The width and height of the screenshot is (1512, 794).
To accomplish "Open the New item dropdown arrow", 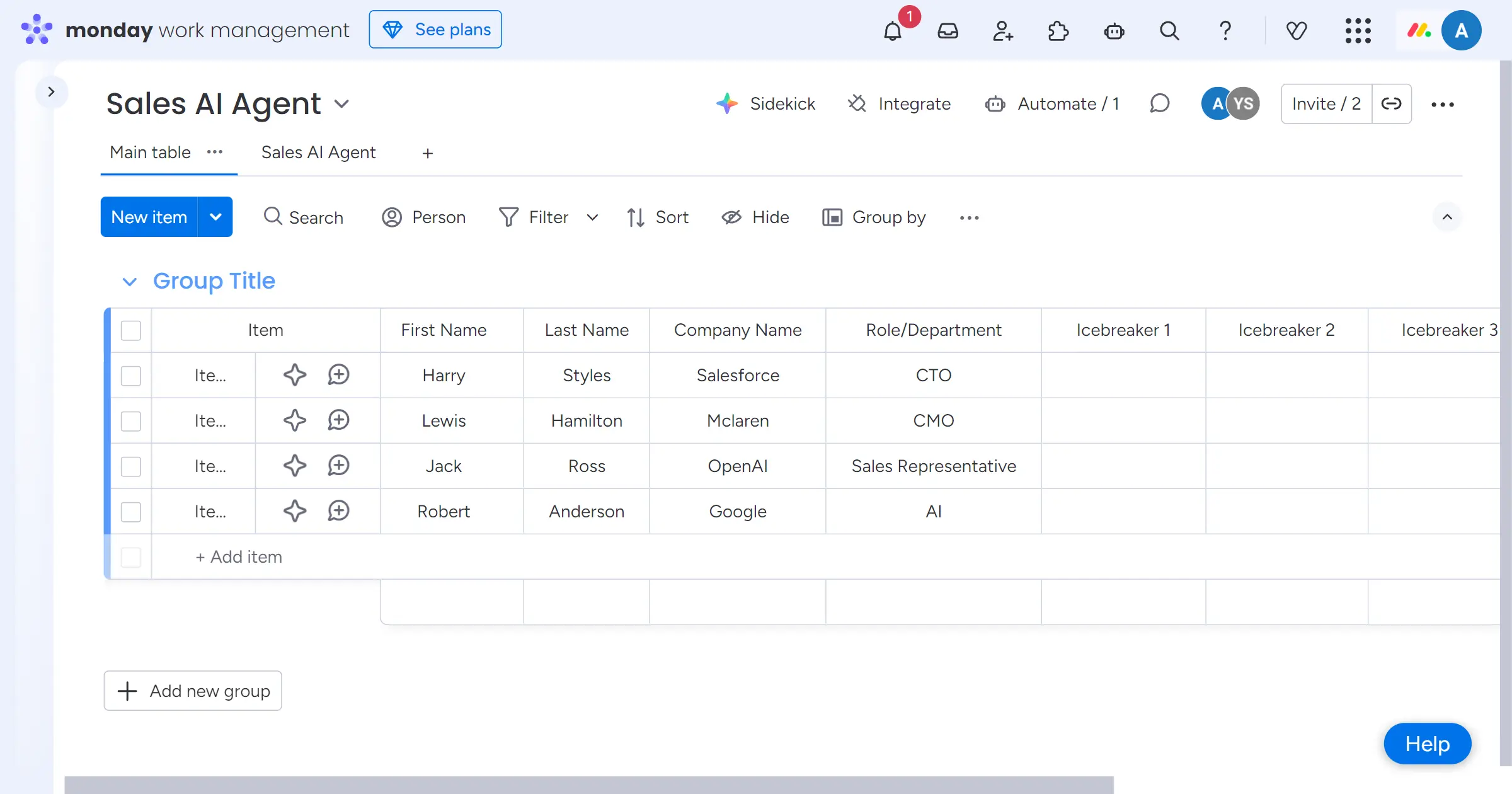I will (x=215, y=217).
